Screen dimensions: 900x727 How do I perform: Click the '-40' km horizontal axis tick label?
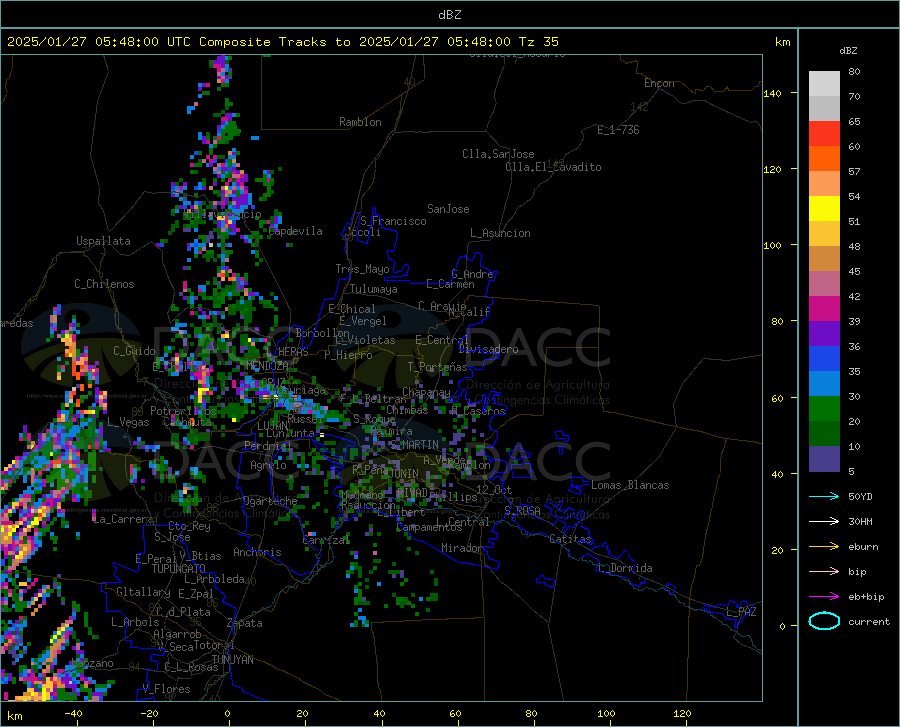[72, 714]
